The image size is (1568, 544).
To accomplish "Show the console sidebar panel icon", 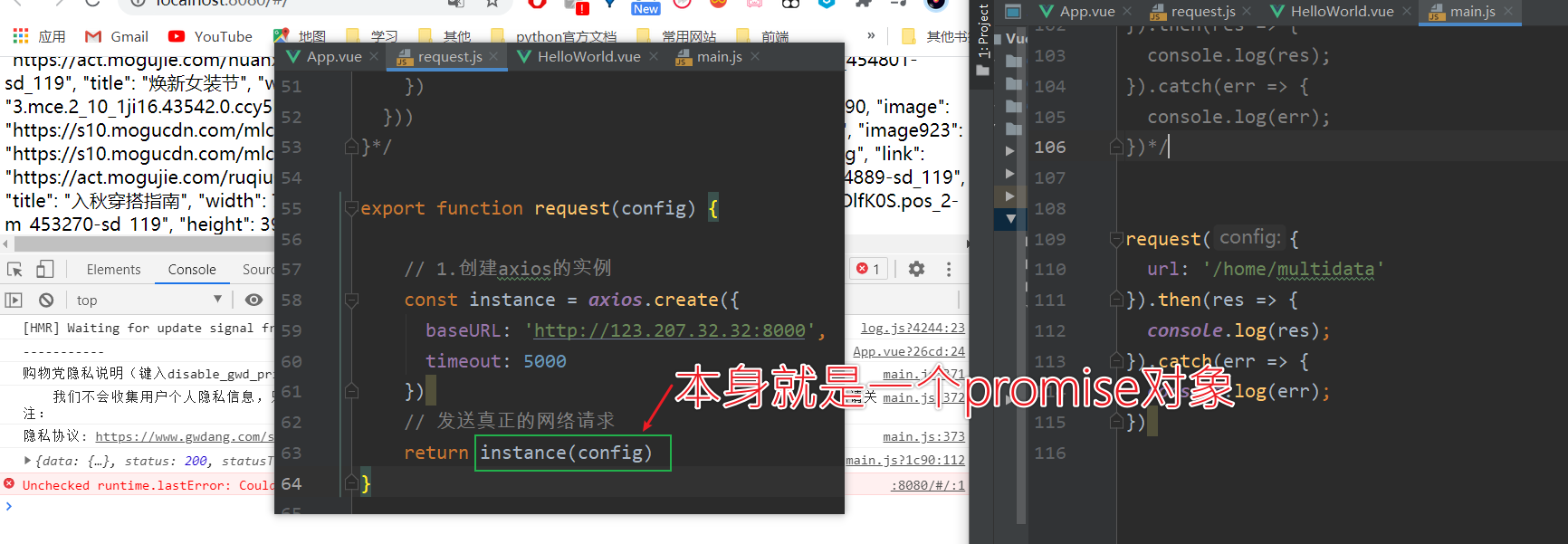I will [14, 300].
